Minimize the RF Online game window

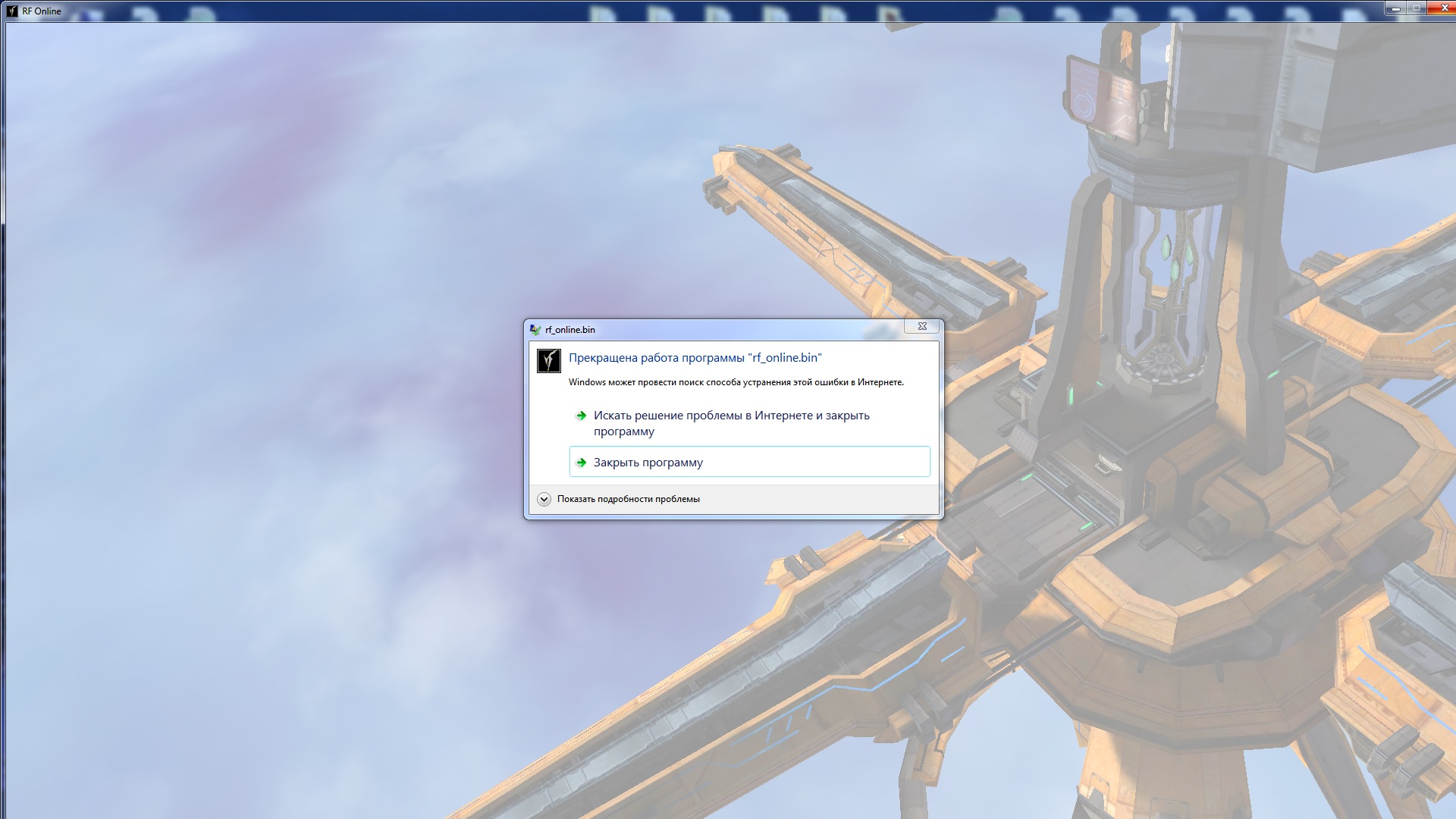pyautogui.click(x=1395, y=7)
